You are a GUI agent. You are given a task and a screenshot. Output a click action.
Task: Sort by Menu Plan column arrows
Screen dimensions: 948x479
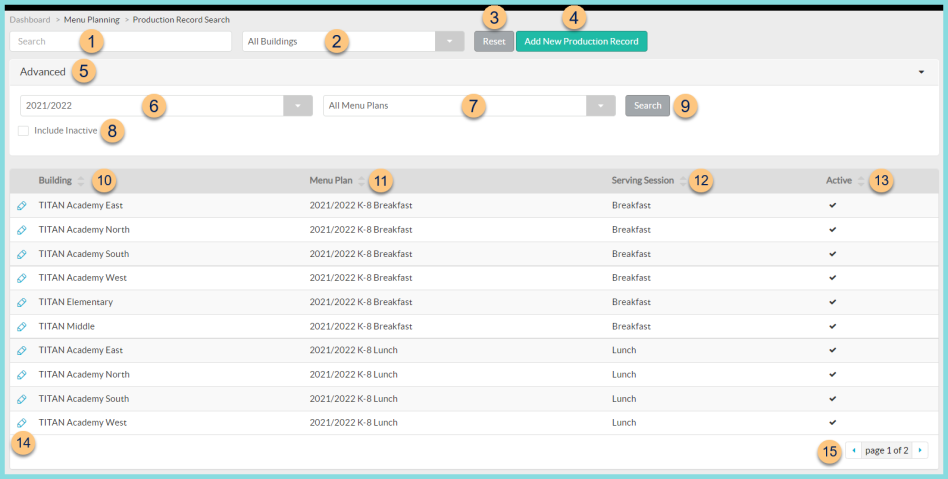pyautogui.click(x=361, y=181)
